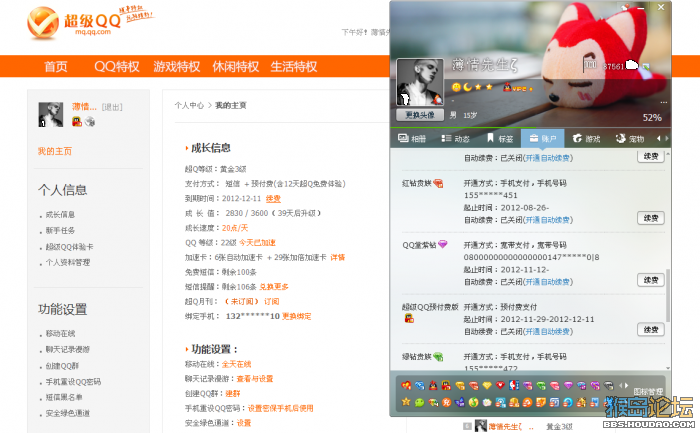Open 首页 in the orange navigation bar
The image size is (700, 433).
click(56, 67)
